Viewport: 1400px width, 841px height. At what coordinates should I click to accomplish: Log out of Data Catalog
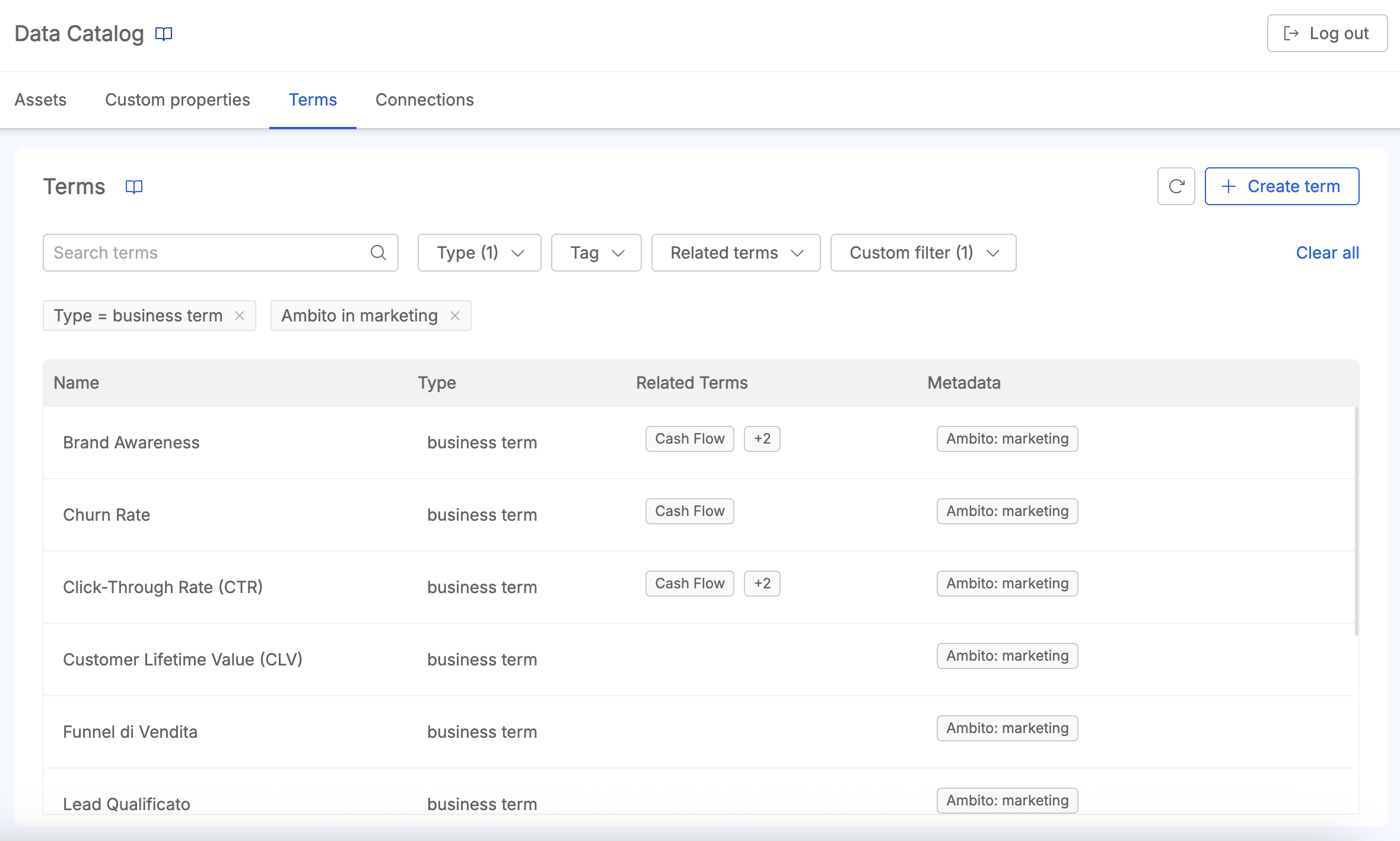(x=1327, y=33)
